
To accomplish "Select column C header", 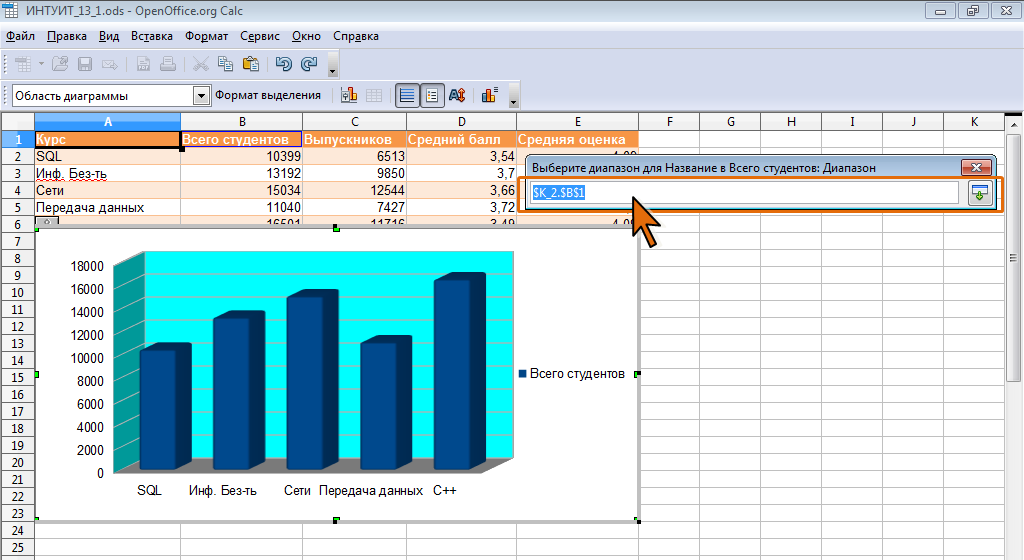I will [355, 121].
